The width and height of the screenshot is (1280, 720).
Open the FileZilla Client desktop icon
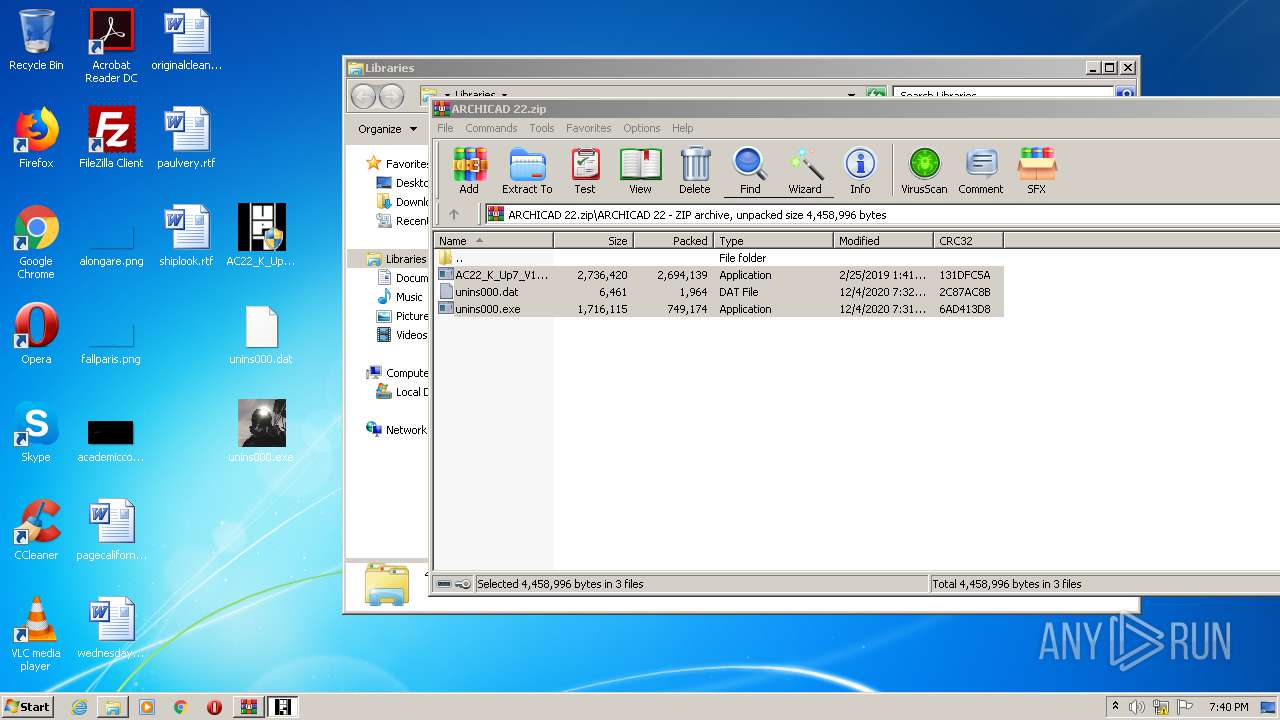pyautogui.click(x=111, y=138)
